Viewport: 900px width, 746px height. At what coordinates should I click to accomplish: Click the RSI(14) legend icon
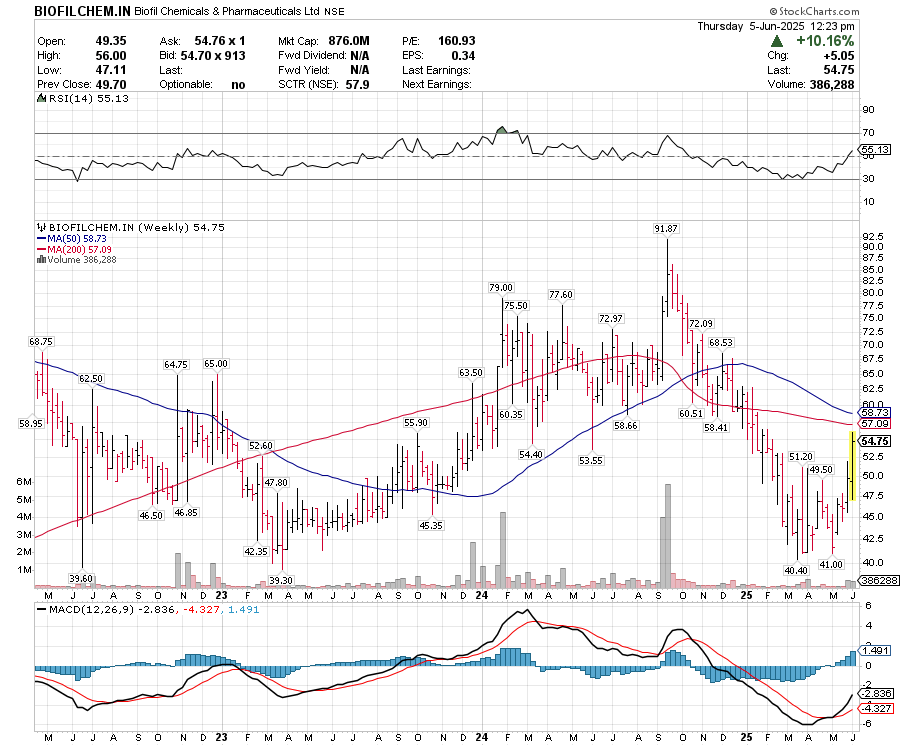[x=41, y=98]
